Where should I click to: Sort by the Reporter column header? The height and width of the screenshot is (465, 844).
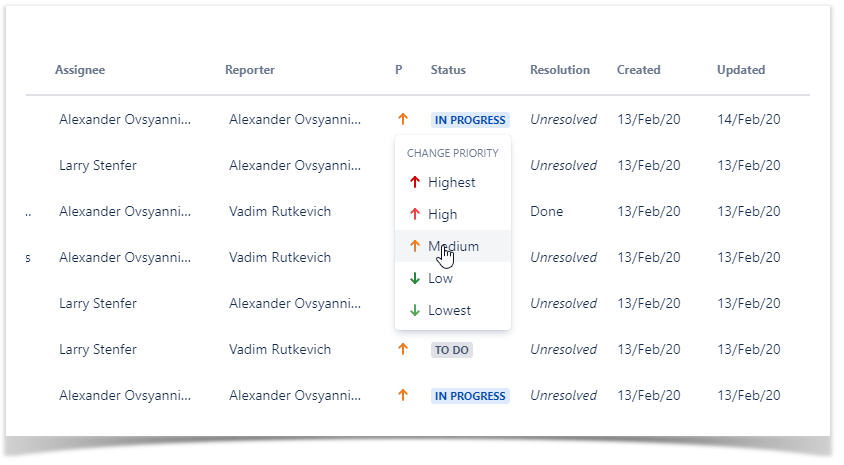click(250, 70)
